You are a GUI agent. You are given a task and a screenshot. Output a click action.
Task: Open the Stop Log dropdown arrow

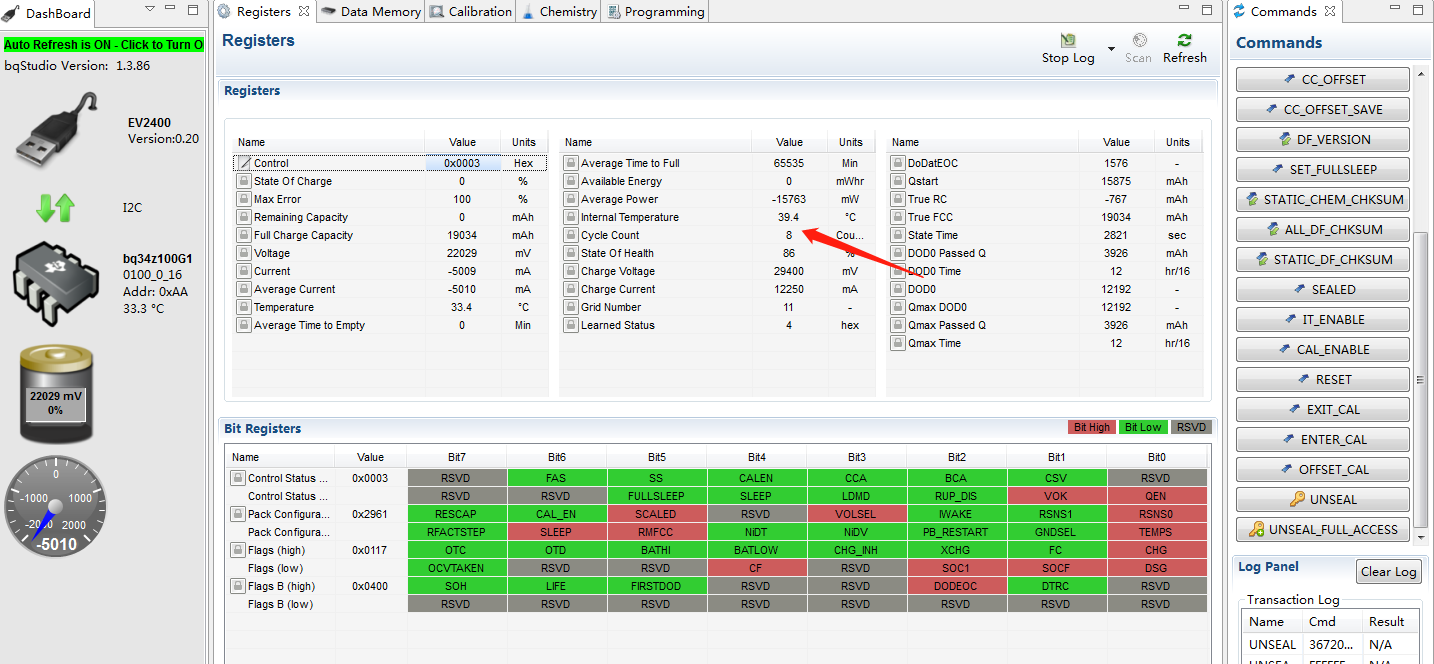[x=1111, y=49]
